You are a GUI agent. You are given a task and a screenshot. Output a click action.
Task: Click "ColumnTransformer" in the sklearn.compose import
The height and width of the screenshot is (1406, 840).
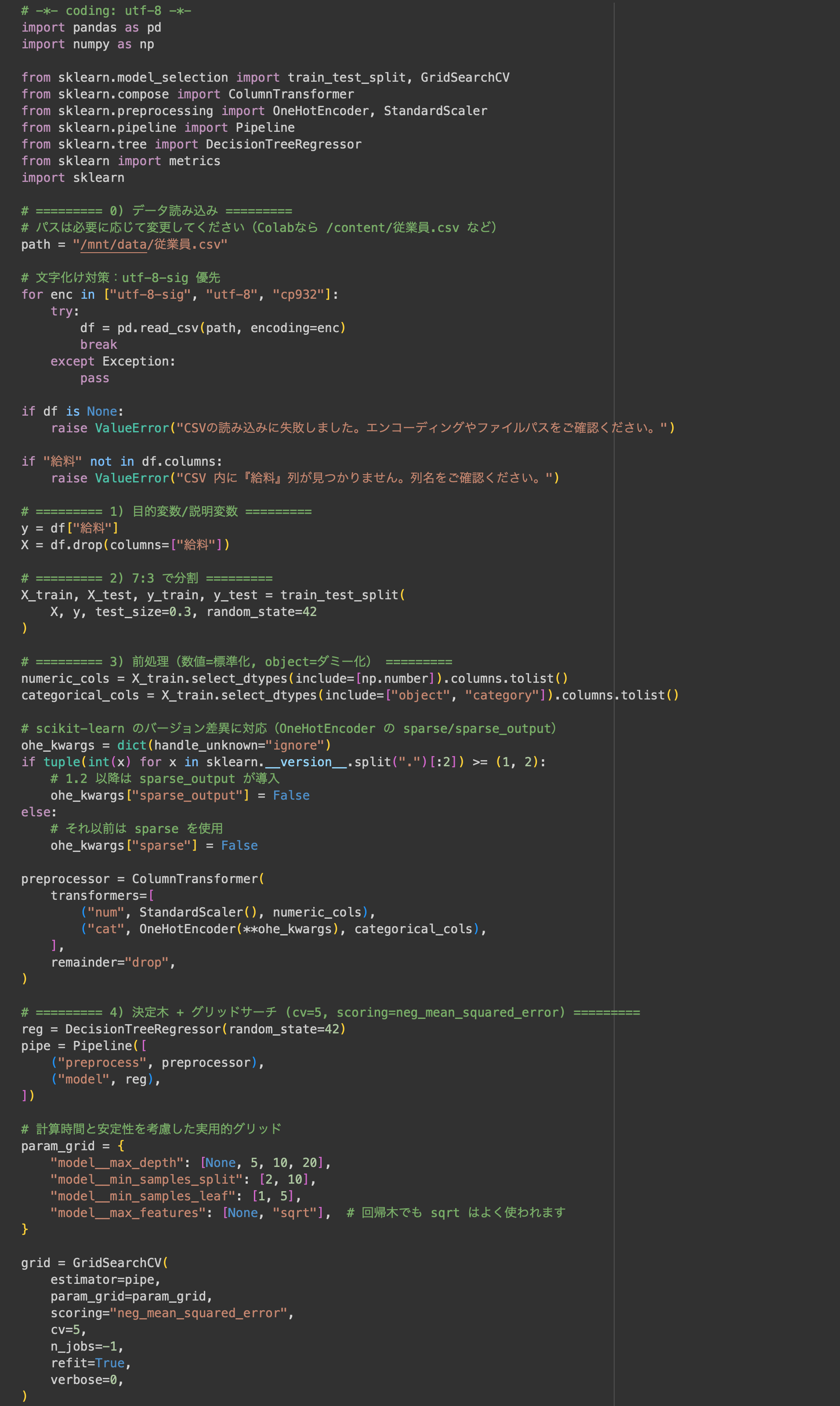291,94
